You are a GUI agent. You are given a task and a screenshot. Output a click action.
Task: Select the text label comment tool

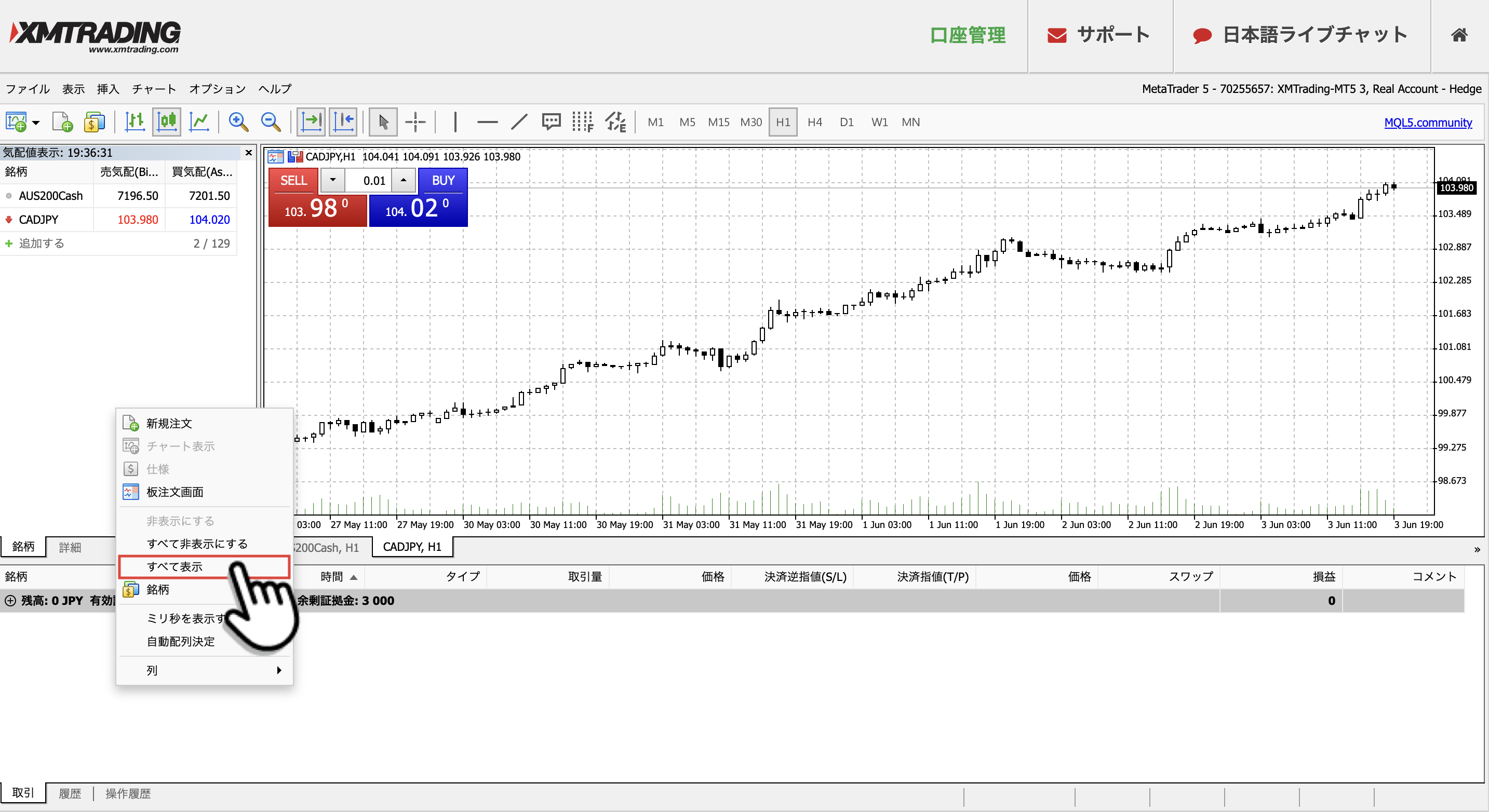point(551,122)
